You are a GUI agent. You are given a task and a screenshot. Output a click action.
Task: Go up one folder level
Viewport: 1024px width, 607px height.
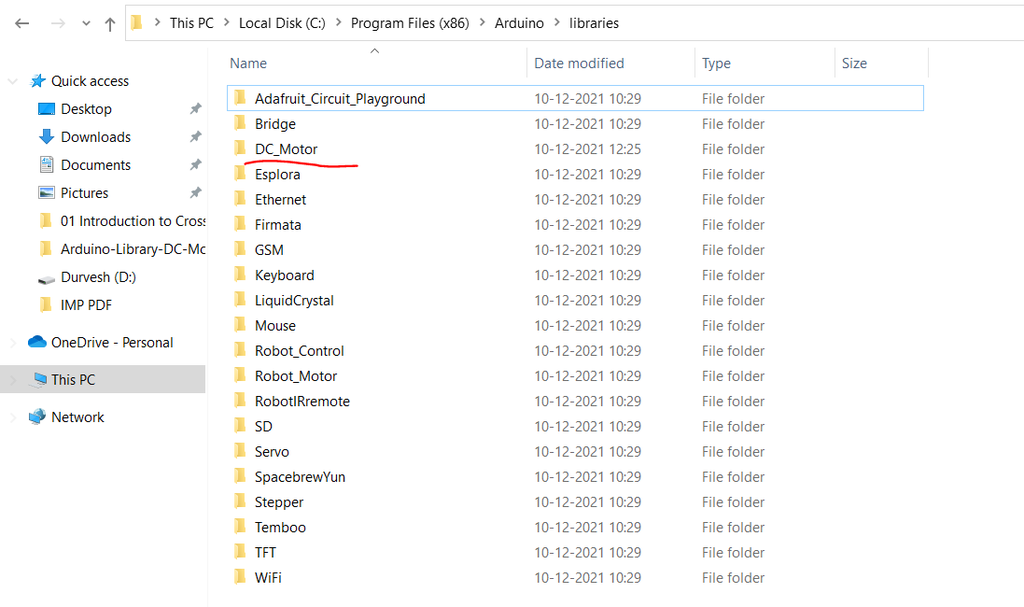click(110, 24)
